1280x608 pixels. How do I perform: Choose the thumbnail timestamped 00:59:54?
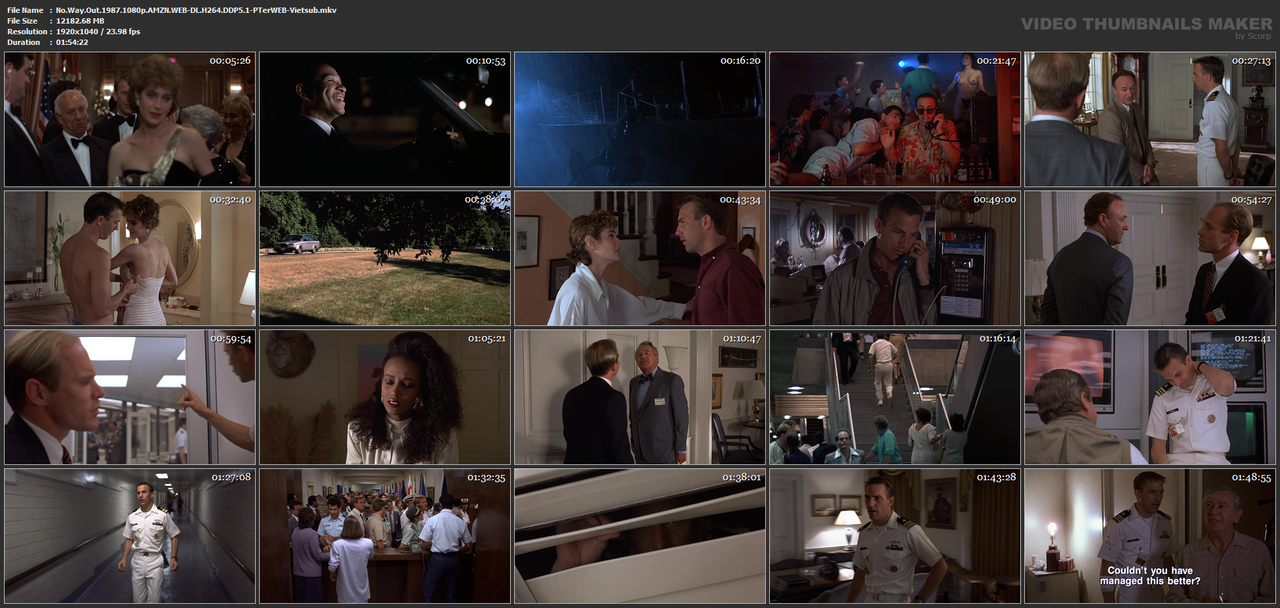coord(129,397)
